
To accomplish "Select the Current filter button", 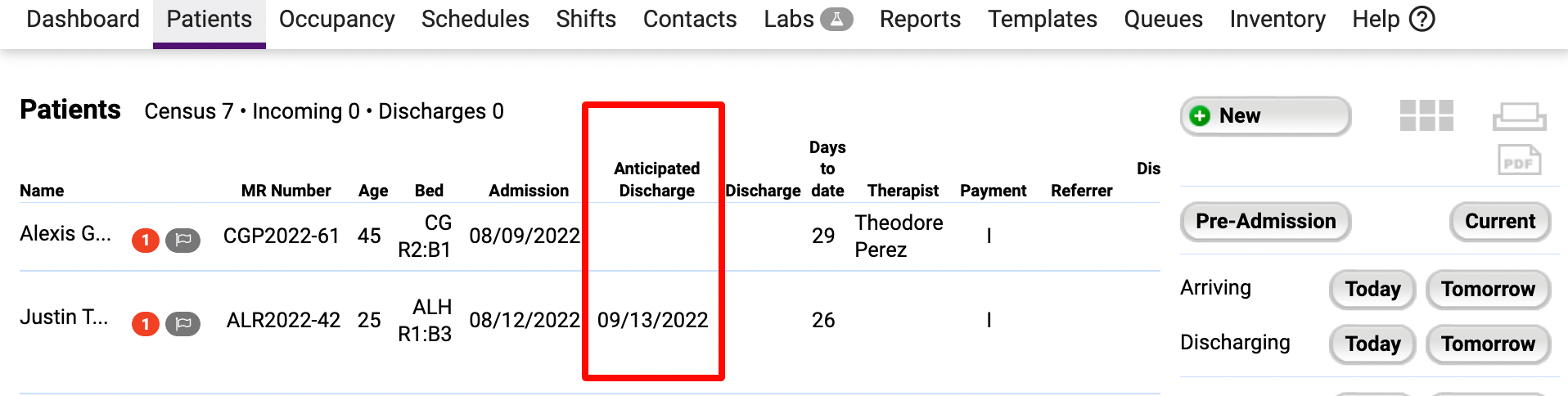I will point(1500,221).
